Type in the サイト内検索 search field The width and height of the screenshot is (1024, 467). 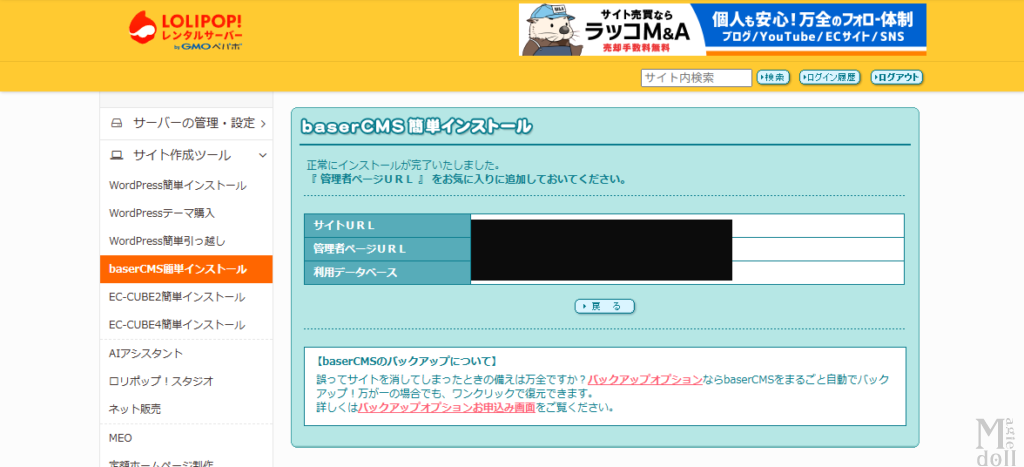(x=696, y=78)
